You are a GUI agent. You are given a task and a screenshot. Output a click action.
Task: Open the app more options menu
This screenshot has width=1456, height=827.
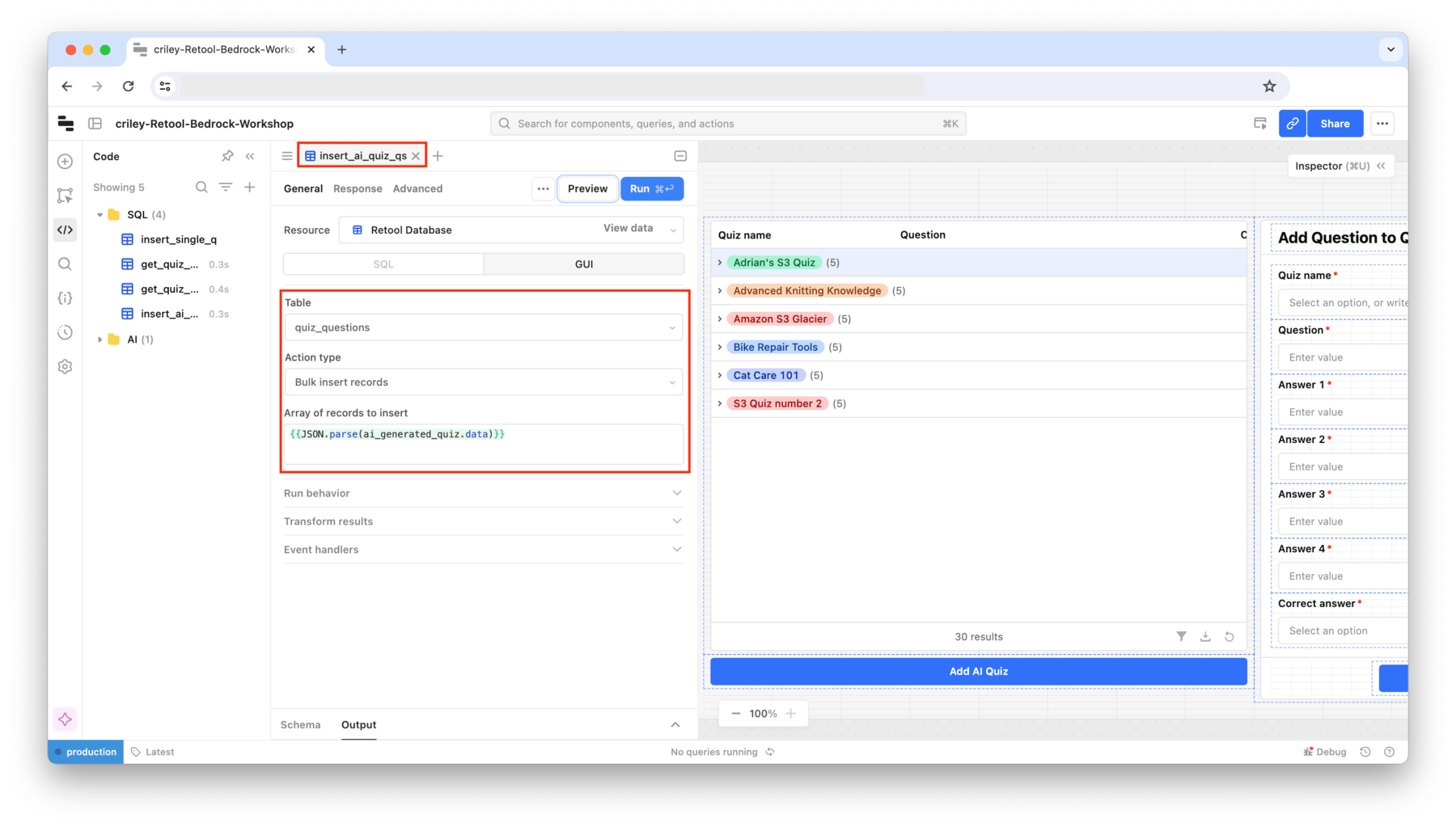pyautogui.click(x=1382, y=124)
